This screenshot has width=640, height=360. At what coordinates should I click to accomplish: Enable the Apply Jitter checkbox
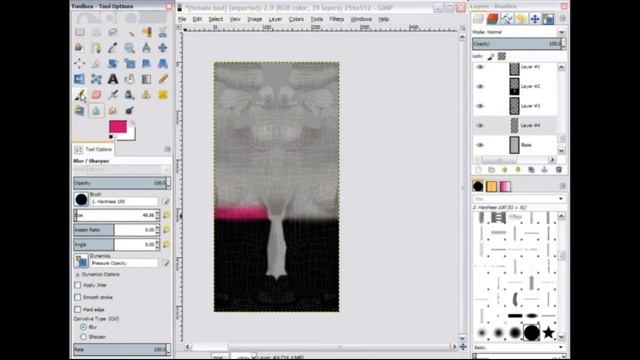coord(78,285)
